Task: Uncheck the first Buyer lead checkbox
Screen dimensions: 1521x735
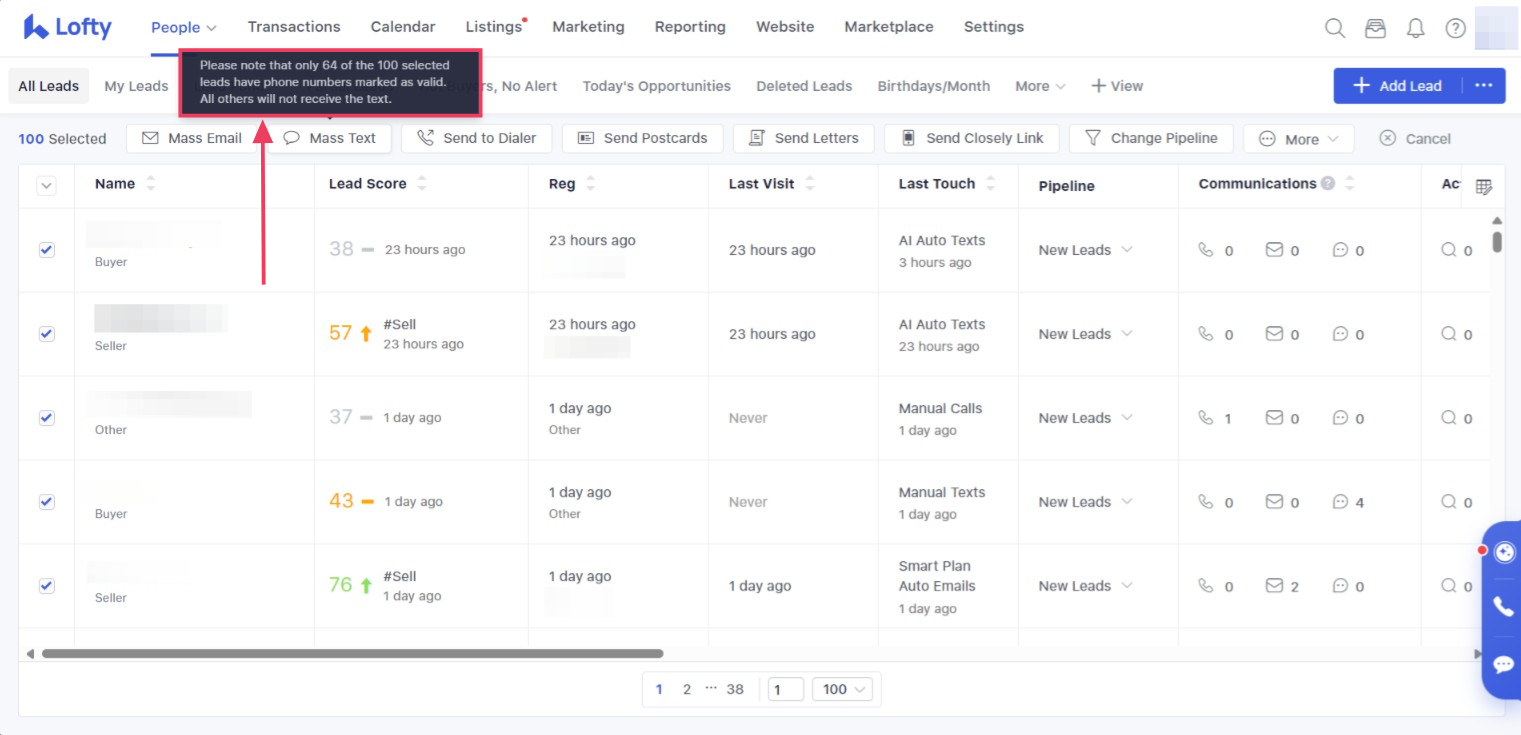Action: click(47, 250)
